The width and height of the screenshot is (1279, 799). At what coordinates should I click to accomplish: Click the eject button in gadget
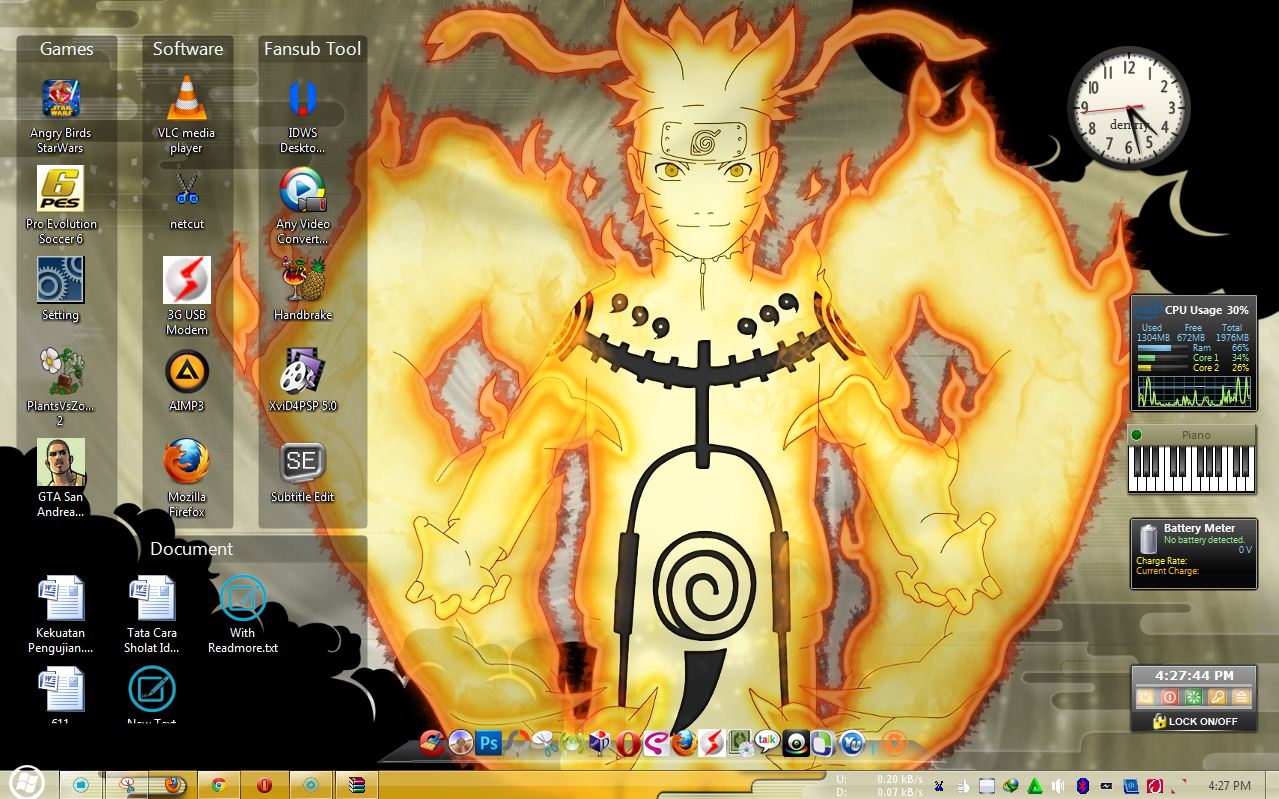pos(1241,697)
